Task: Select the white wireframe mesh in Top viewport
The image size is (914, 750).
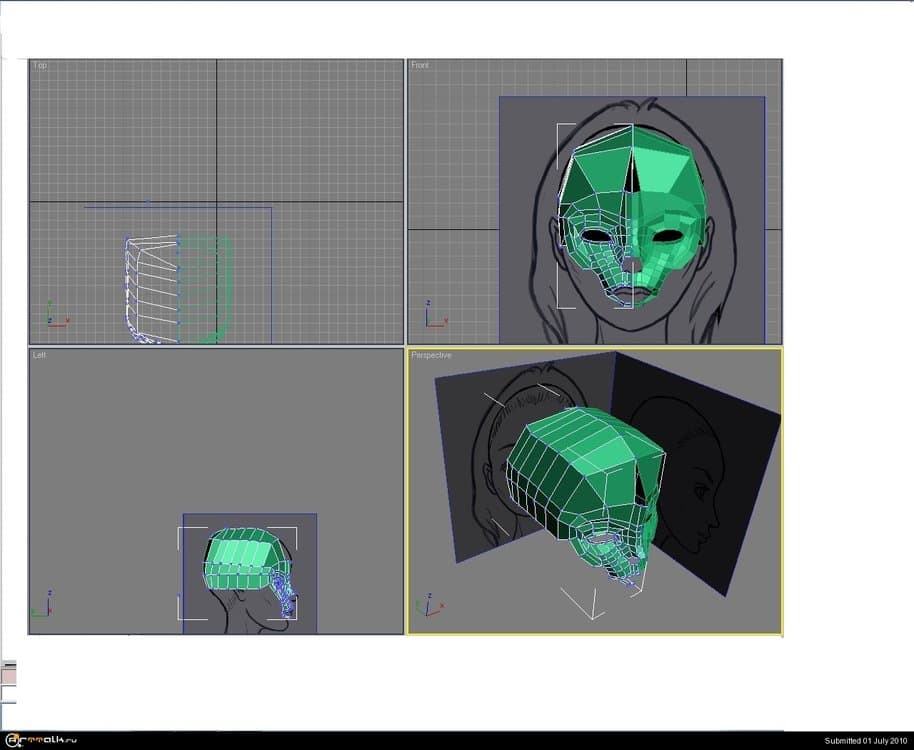Action: pyautogui.click(x=150, y=290)
